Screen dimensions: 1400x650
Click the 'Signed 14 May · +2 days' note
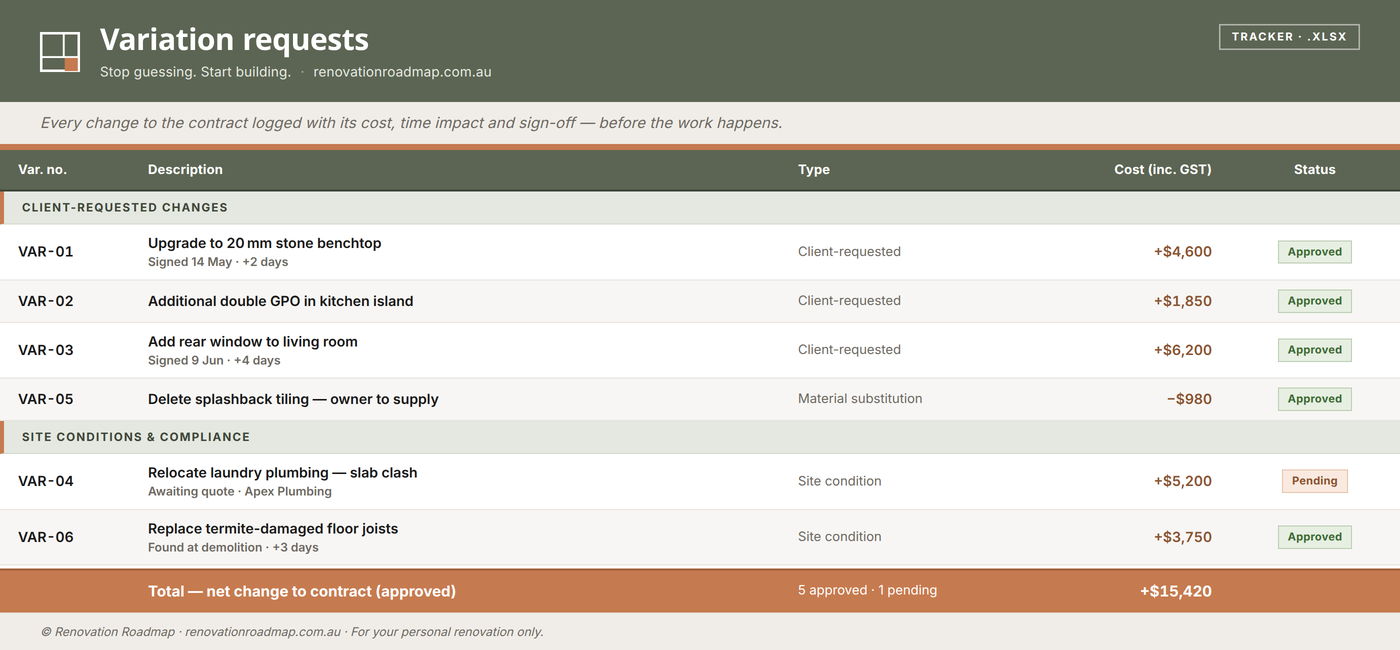pos(218,262)
